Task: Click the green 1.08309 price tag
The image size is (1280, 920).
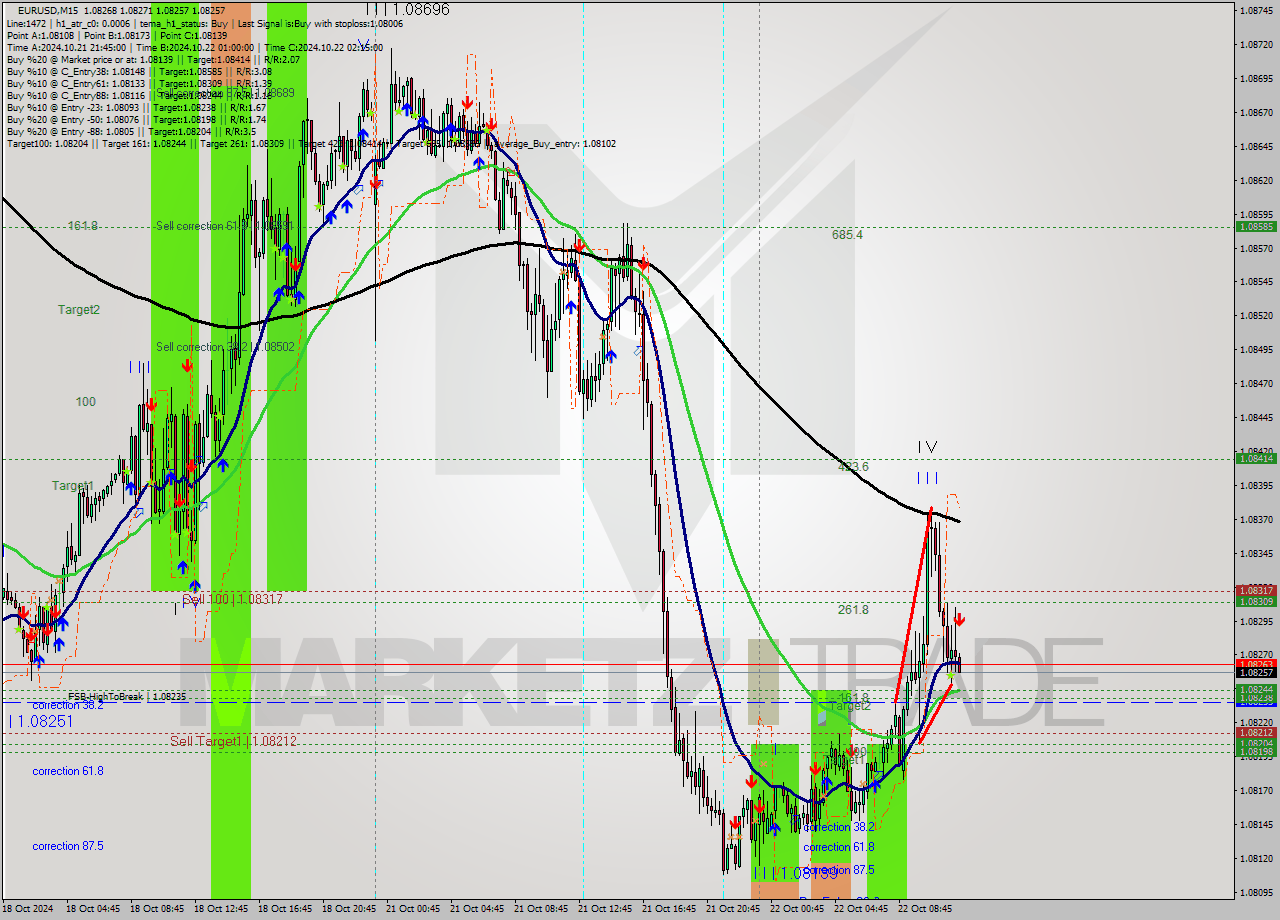Action: [1256, 601]
